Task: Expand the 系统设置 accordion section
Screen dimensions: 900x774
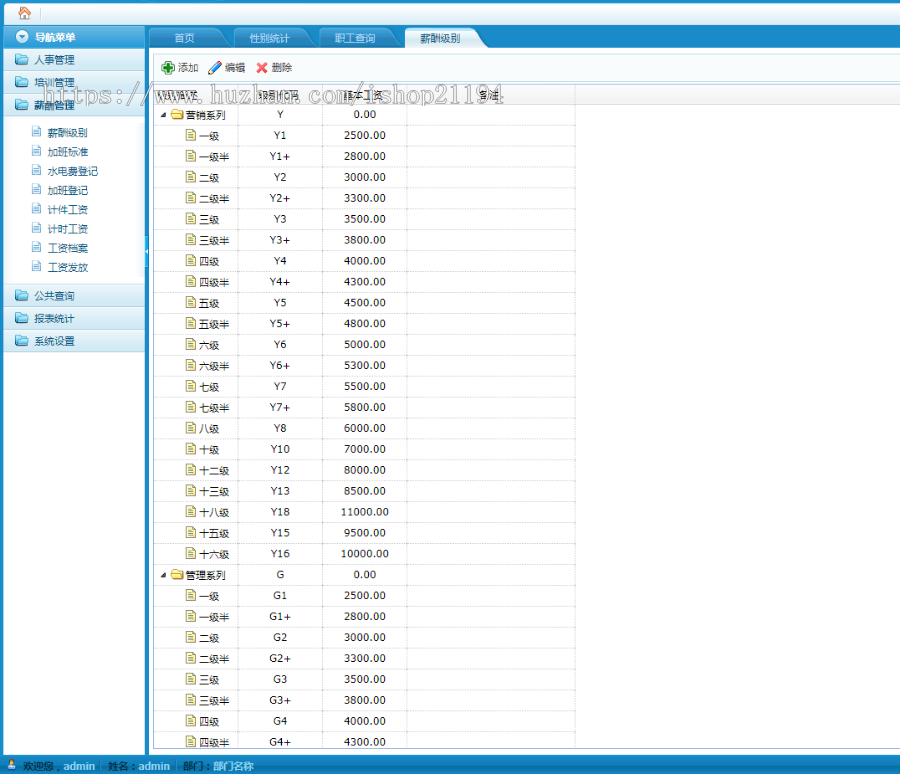Action: 74,340
